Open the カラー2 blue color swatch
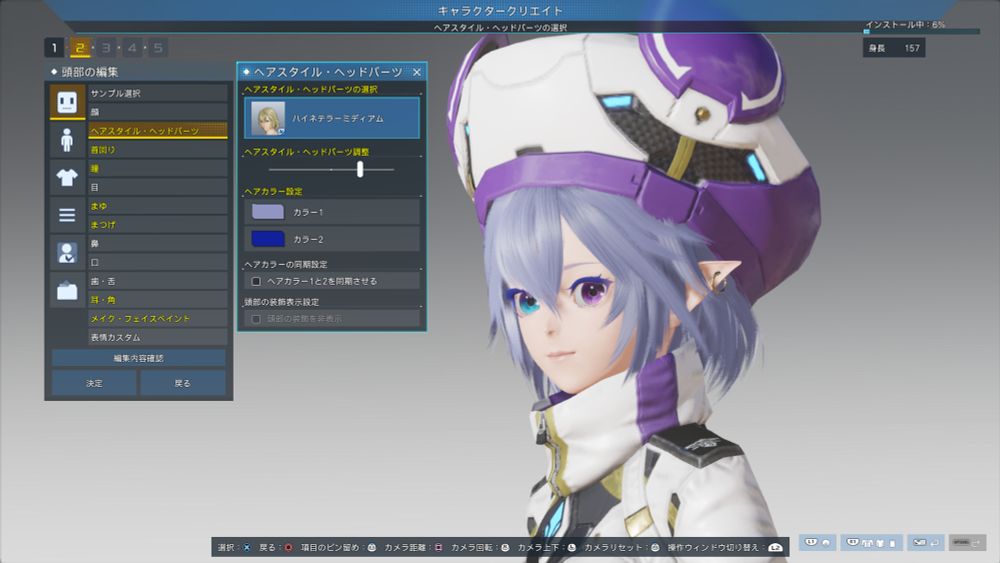 coord(268,238)
